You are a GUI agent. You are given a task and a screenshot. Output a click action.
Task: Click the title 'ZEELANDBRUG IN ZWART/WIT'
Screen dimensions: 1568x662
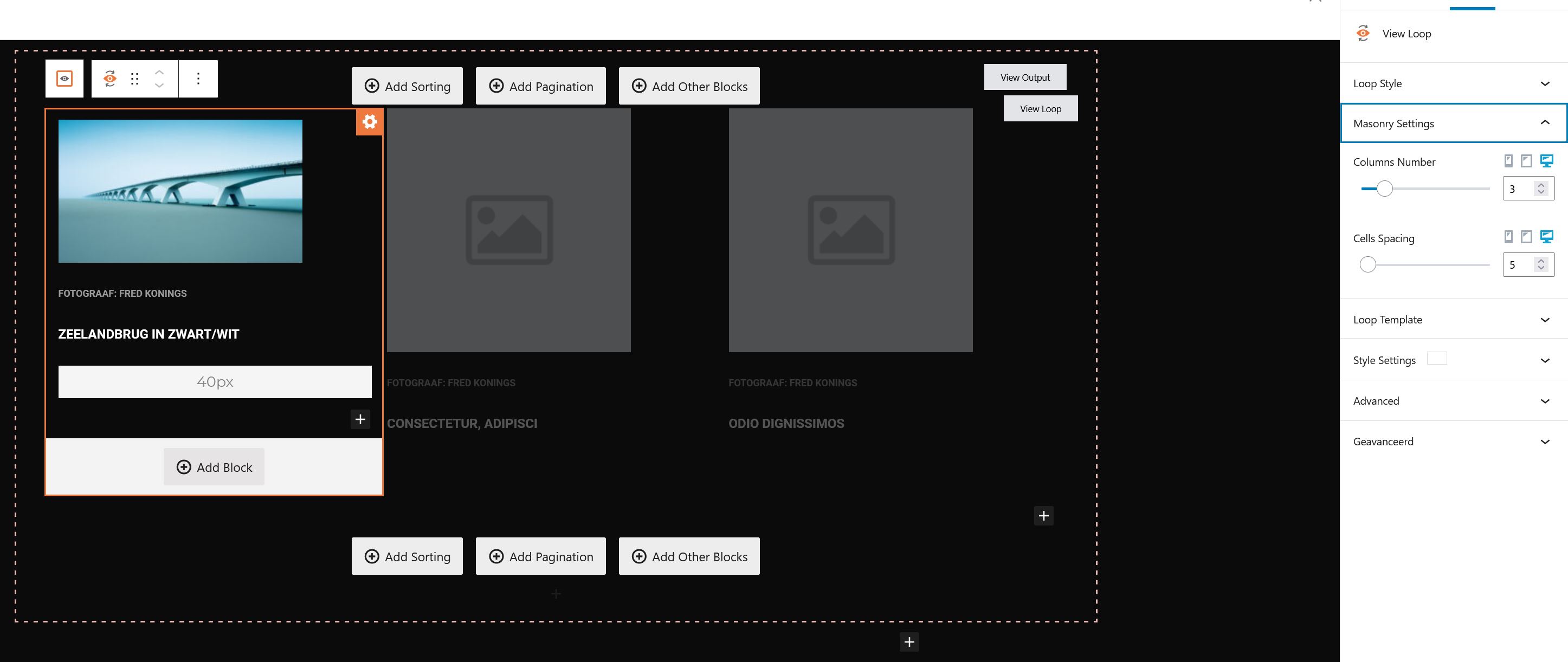pos(149,334)
